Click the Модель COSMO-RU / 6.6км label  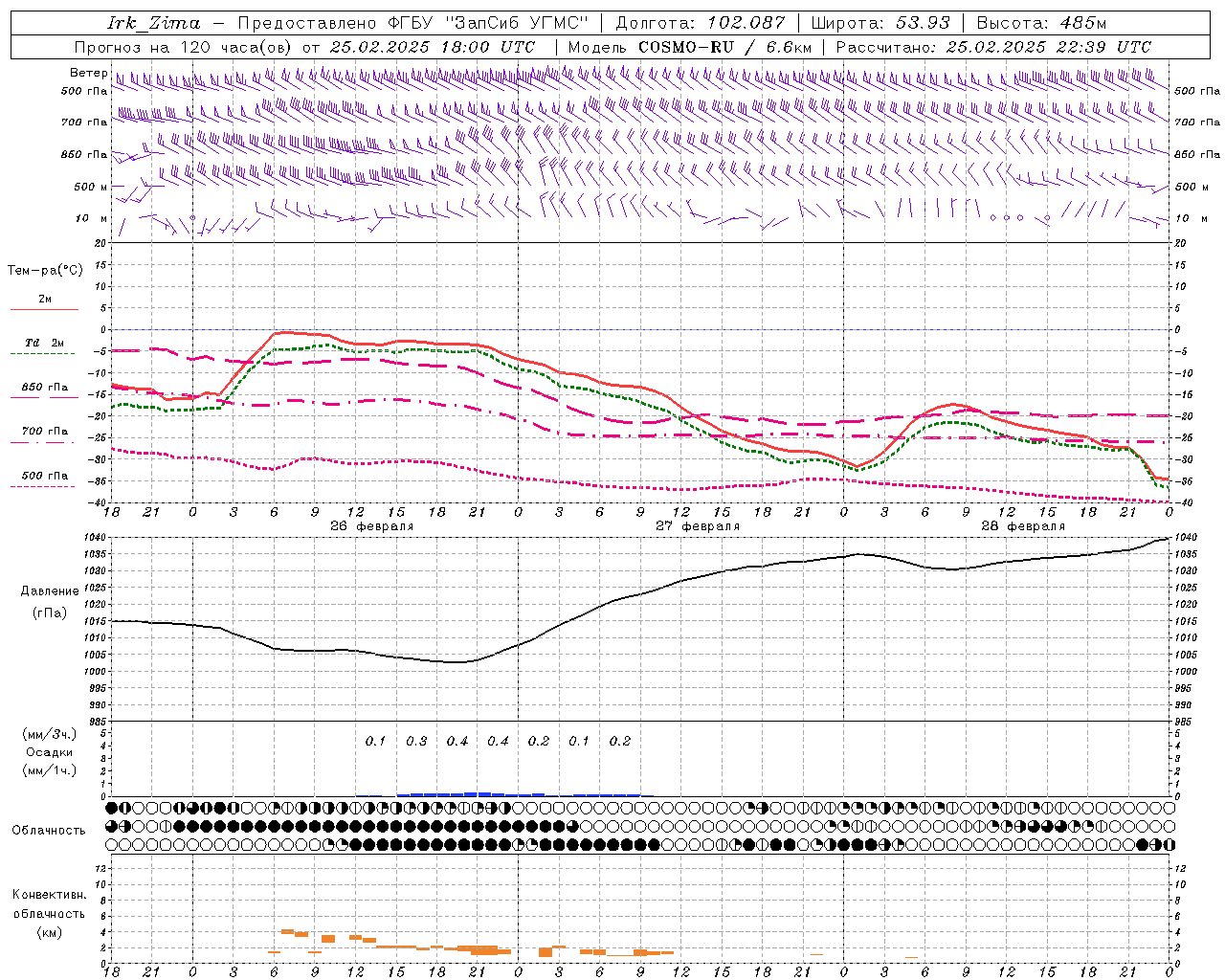click(689, 47)
